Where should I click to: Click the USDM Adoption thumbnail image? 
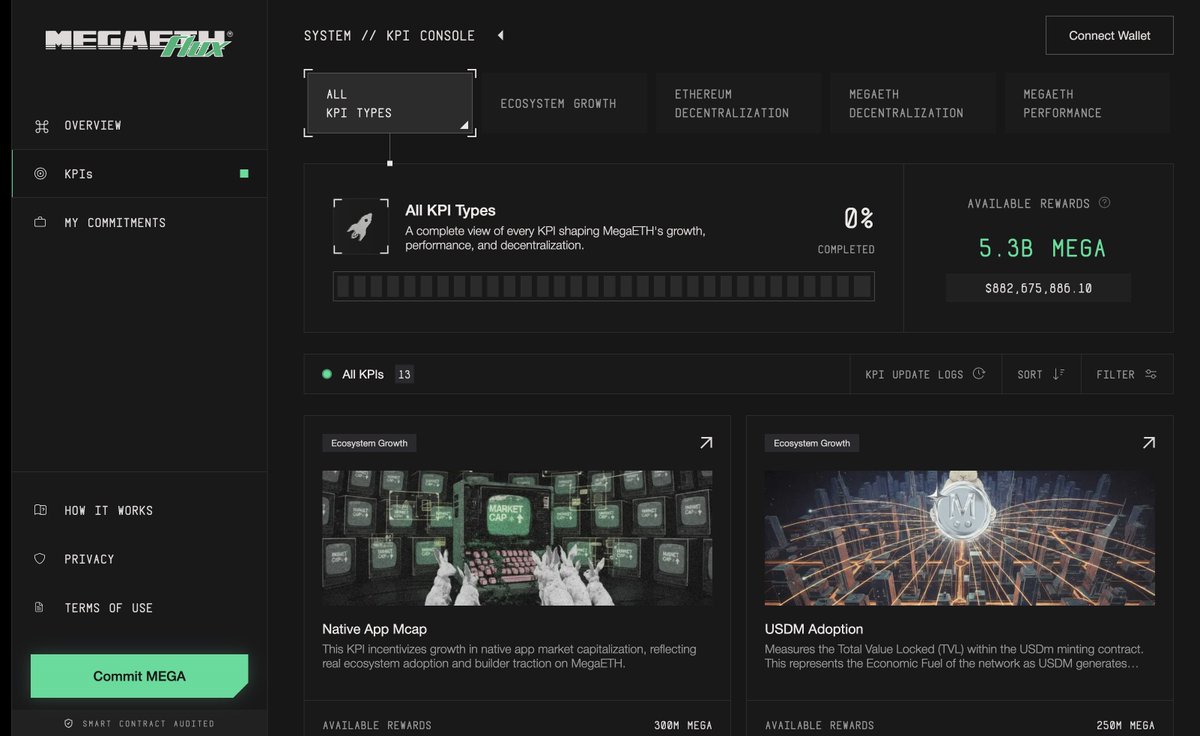[960, 538]
